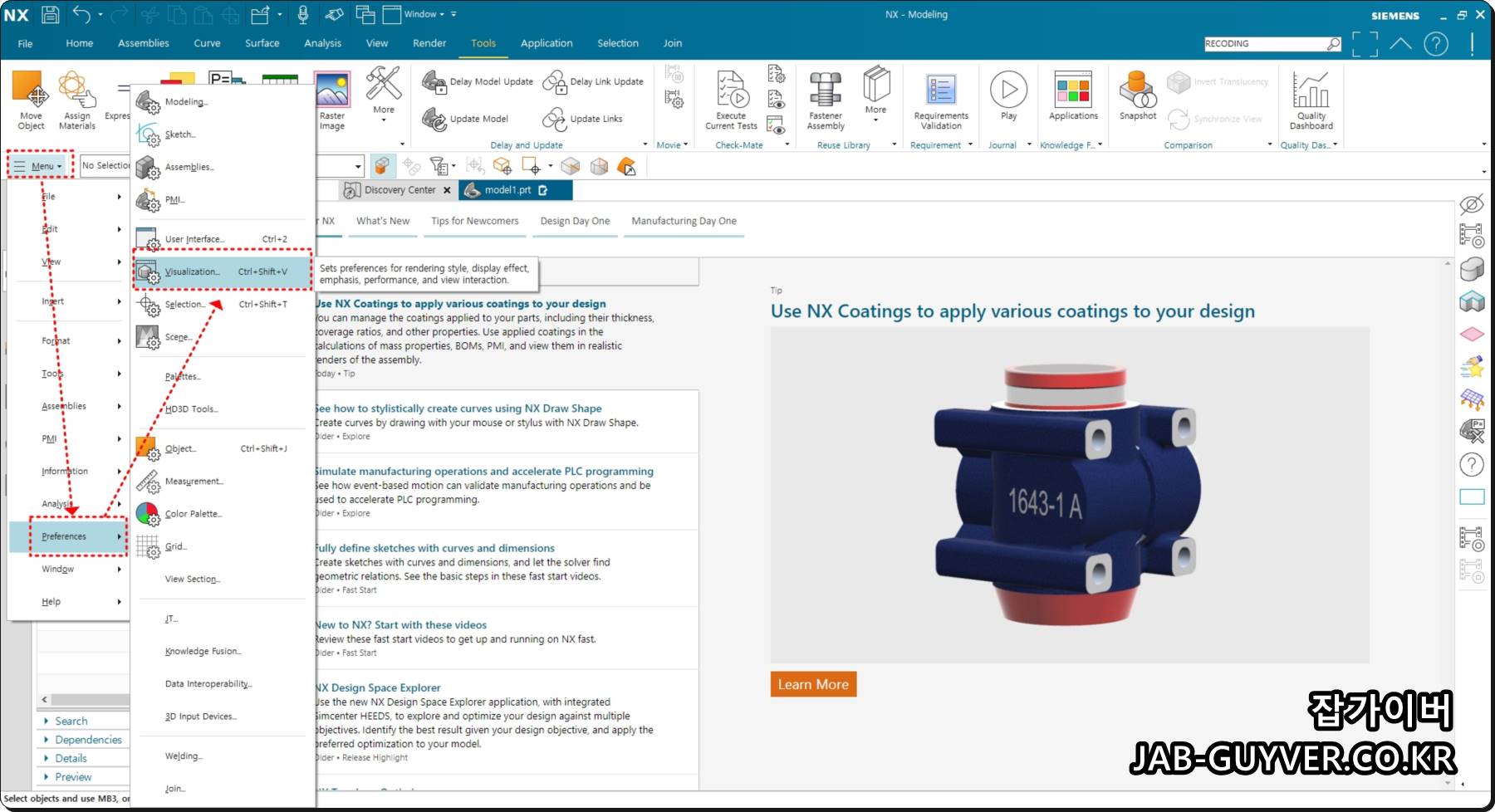Select Modeling preferences entry
The image size is (1495, 812).
[x=223, y=101]
